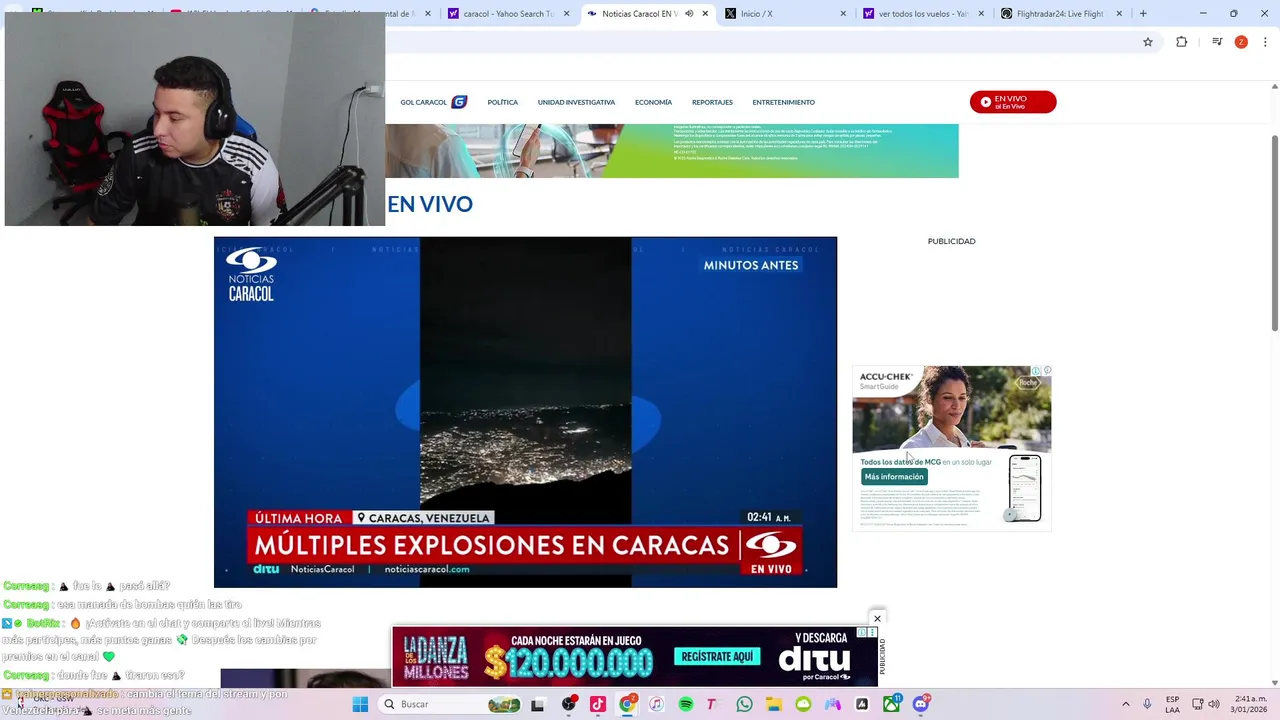
Task: Open the TikTok taskbar icon
Action: point(598,704)
